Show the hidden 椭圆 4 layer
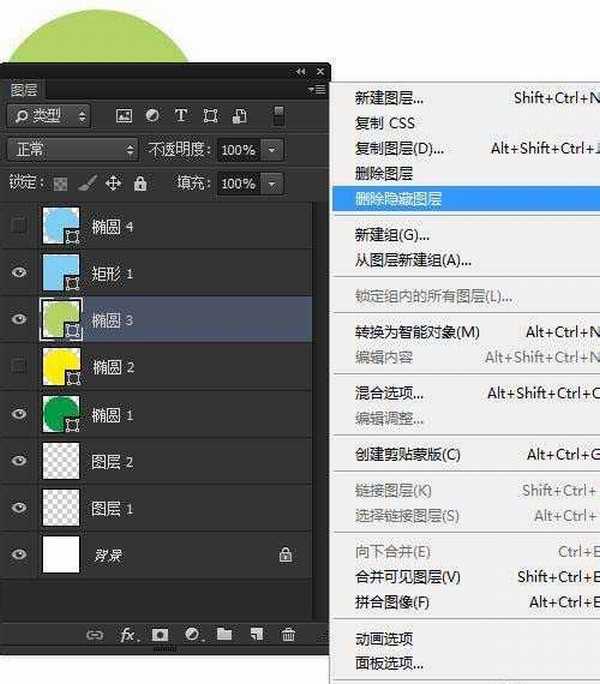Screen dimensions: 600x684 (19, 226)
